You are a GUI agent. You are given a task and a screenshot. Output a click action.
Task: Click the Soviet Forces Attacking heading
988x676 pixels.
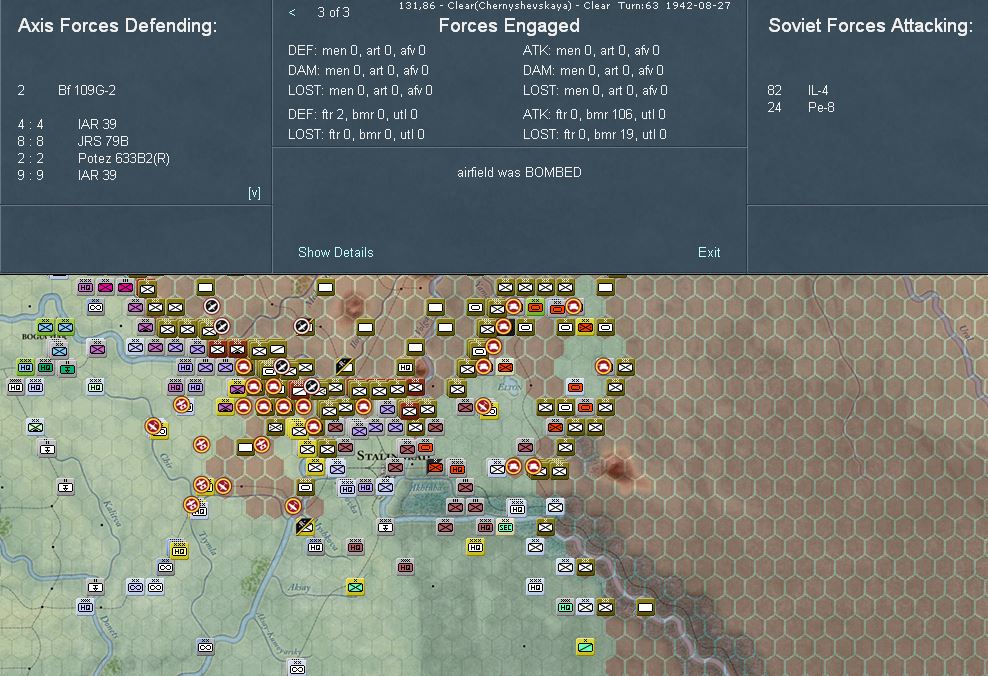[x=871, y=25]
